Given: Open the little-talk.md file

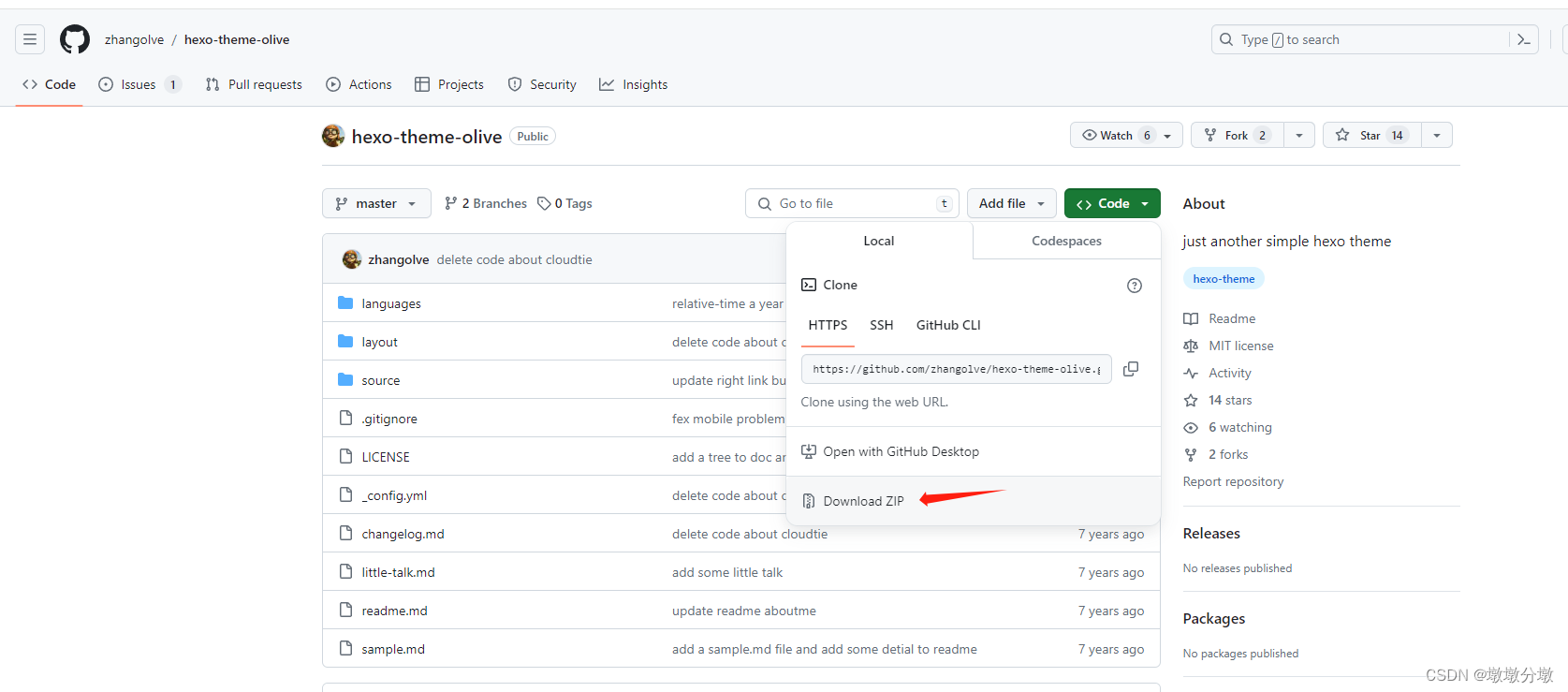Looking at the screenshot, I should [x=398, y=572].
